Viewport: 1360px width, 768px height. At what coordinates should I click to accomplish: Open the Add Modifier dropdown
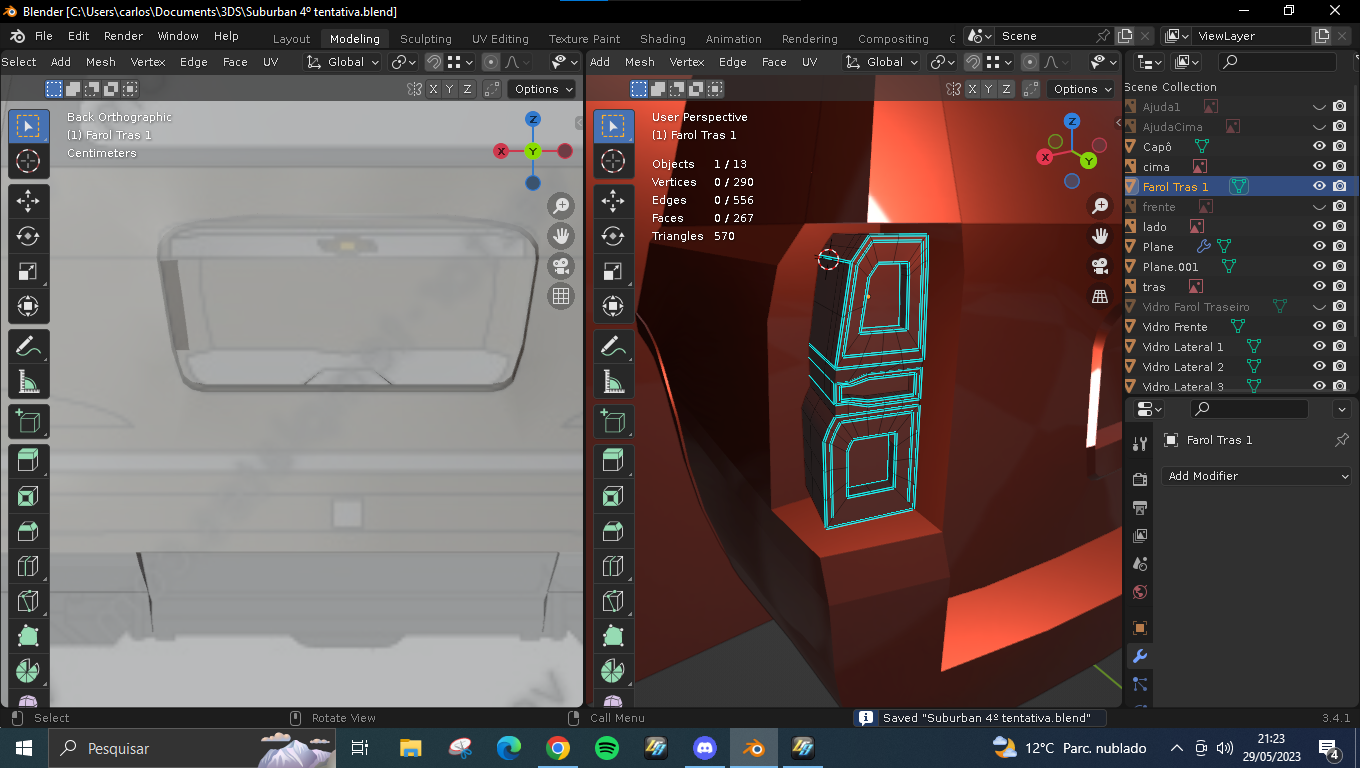pyautogui.click(x=1257, y=476)
